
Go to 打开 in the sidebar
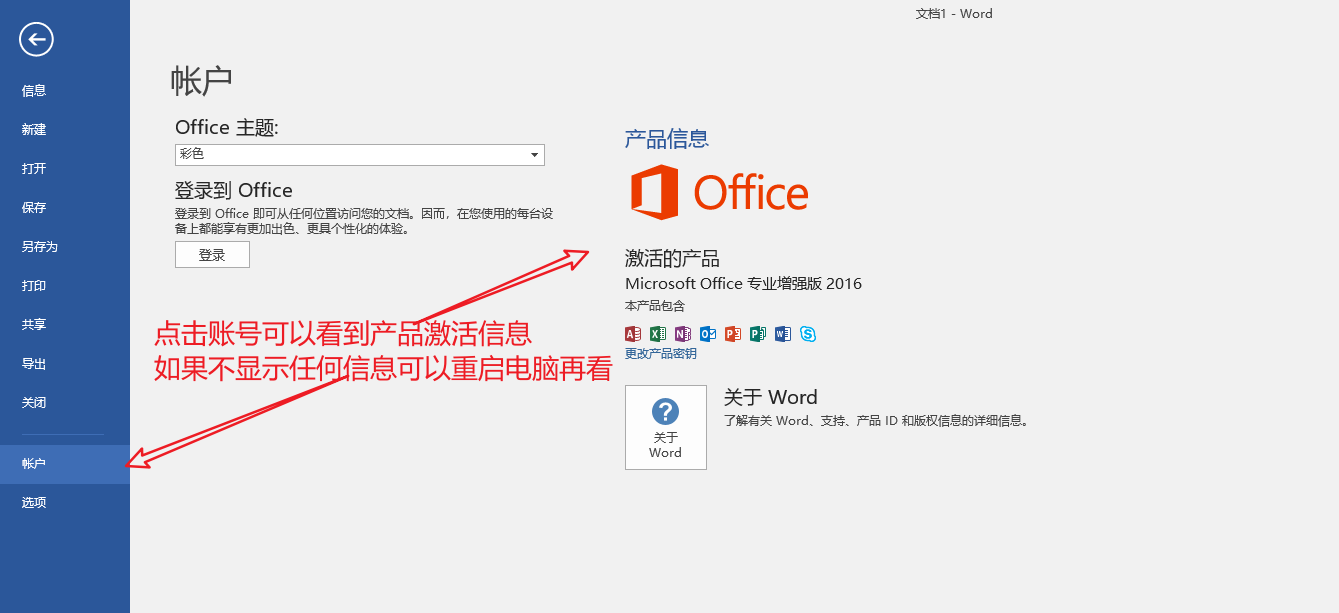34,169
